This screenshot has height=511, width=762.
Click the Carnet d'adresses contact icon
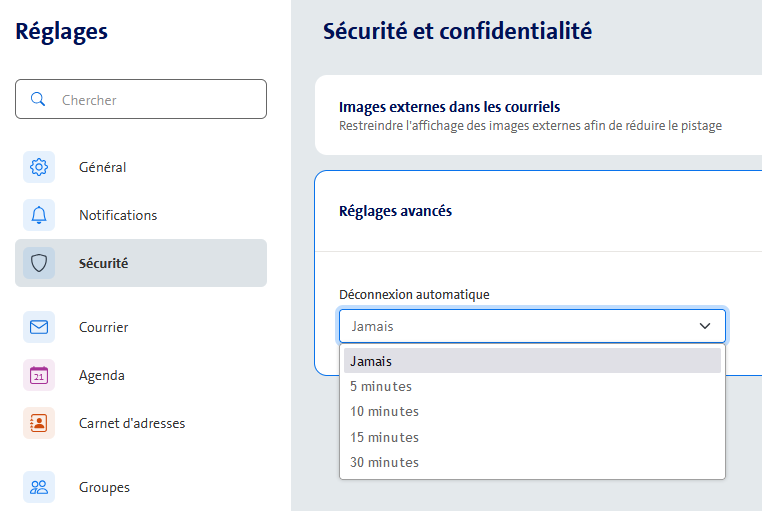(39, 423)
